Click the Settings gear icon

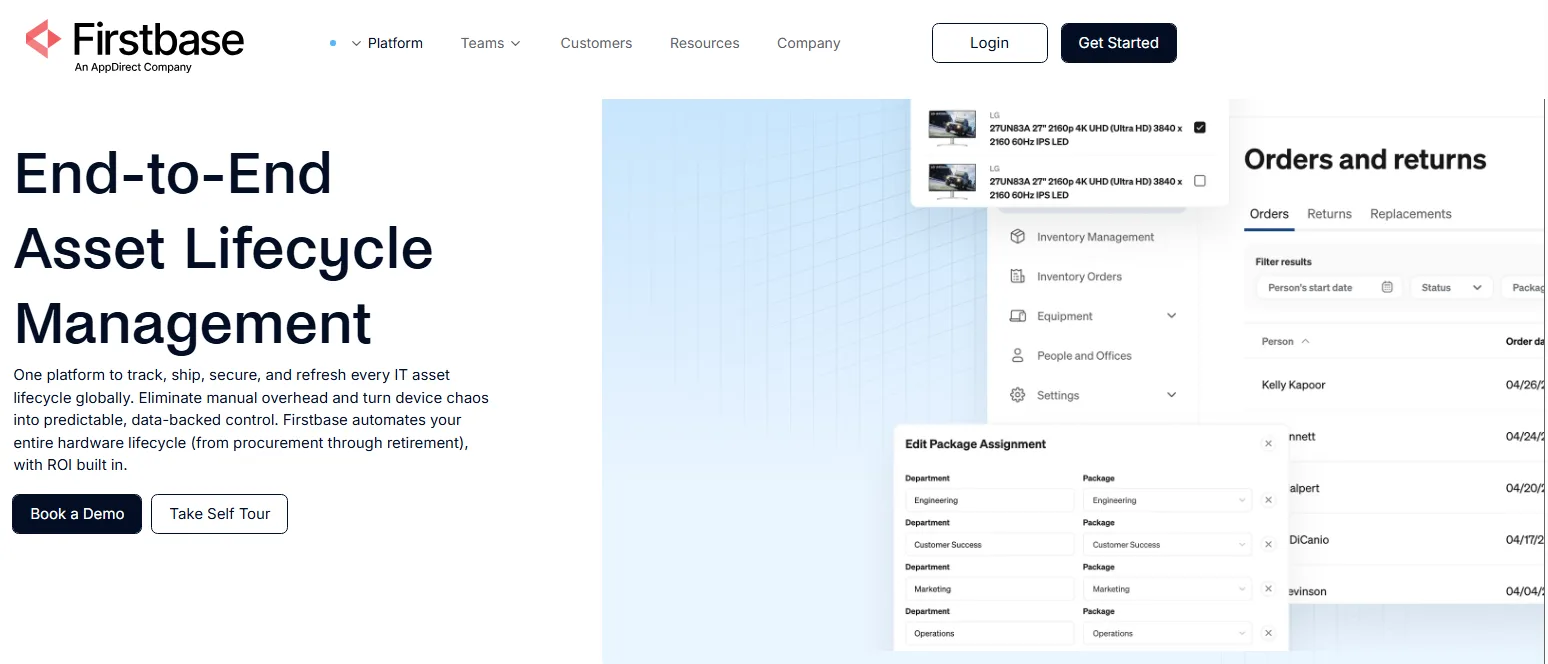[x=1018, y=395]
